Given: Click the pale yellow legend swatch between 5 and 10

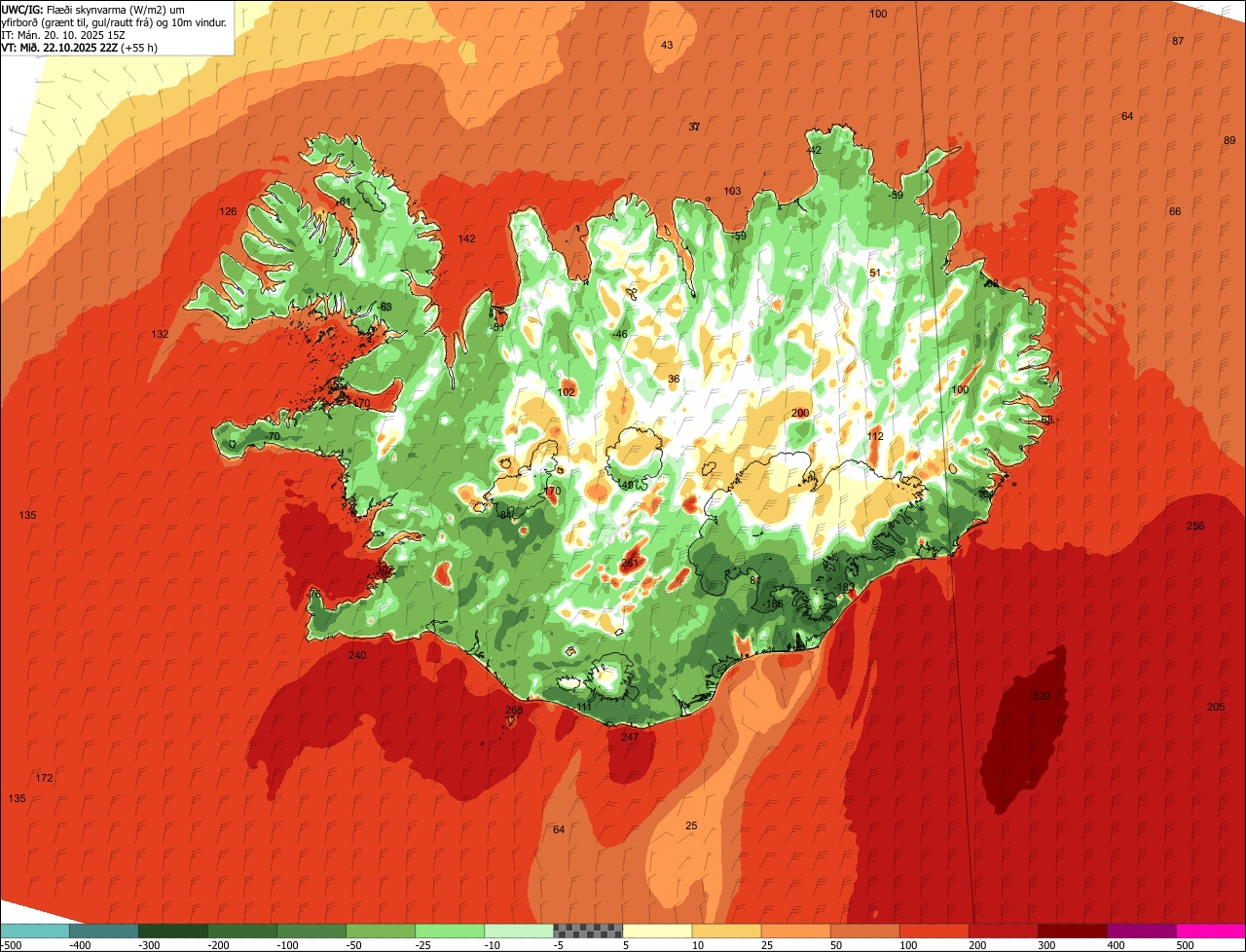Looking at the screenshot, I should coord(657,931).
